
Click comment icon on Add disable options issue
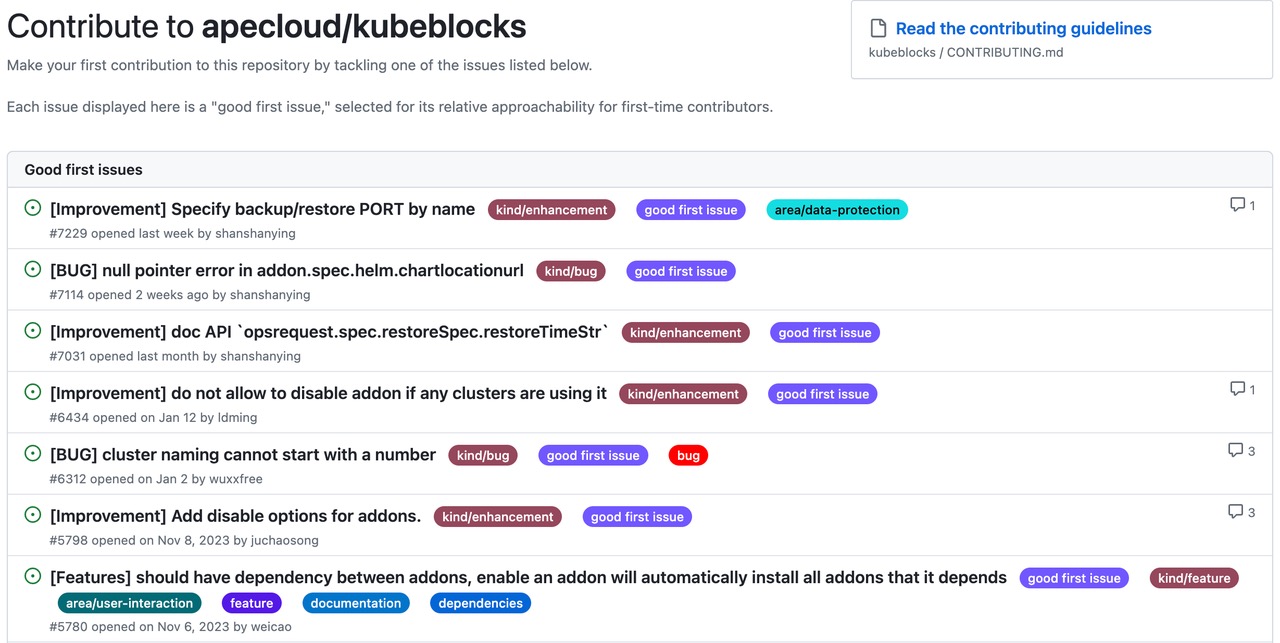point(1235,511)
